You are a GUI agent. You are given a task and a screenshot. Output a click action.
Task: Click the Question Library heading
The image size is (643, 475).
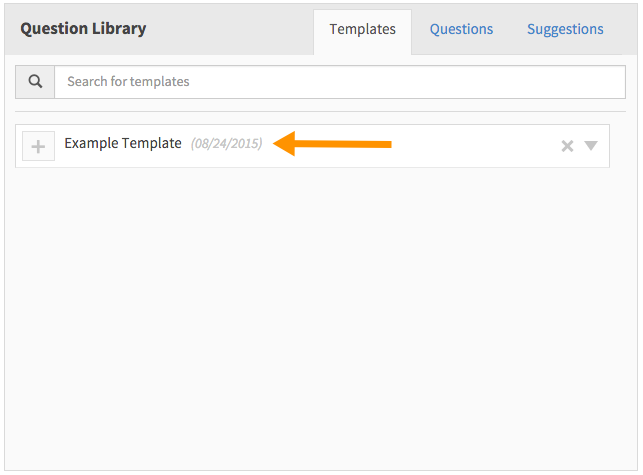point(83,29)
